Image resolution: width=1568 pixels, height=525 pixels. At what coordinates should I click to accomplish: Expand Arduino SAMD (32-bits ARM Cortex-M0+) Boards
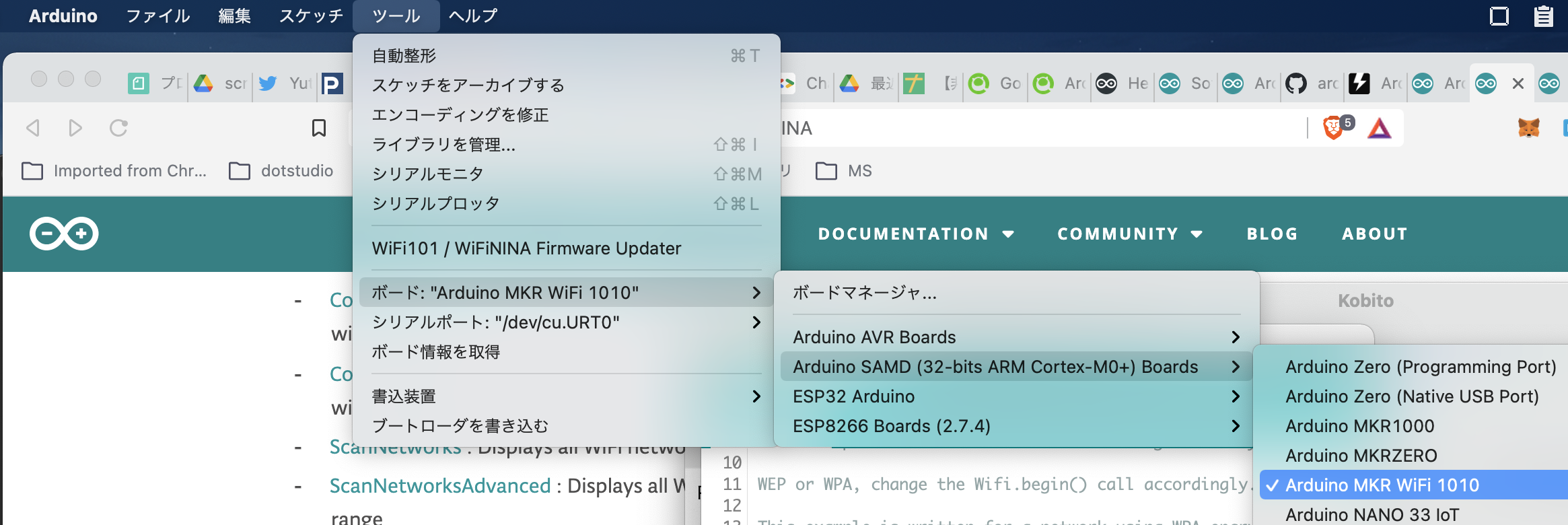1016,367
